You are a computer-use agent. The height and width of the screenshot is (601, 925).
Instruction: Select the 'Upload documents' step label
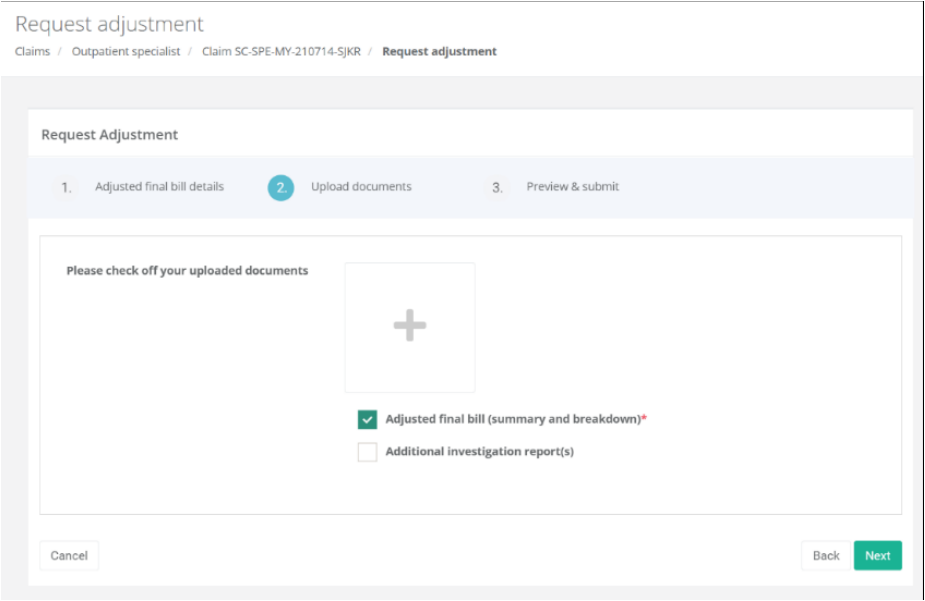pyautogui.click(x=361, y=187)
